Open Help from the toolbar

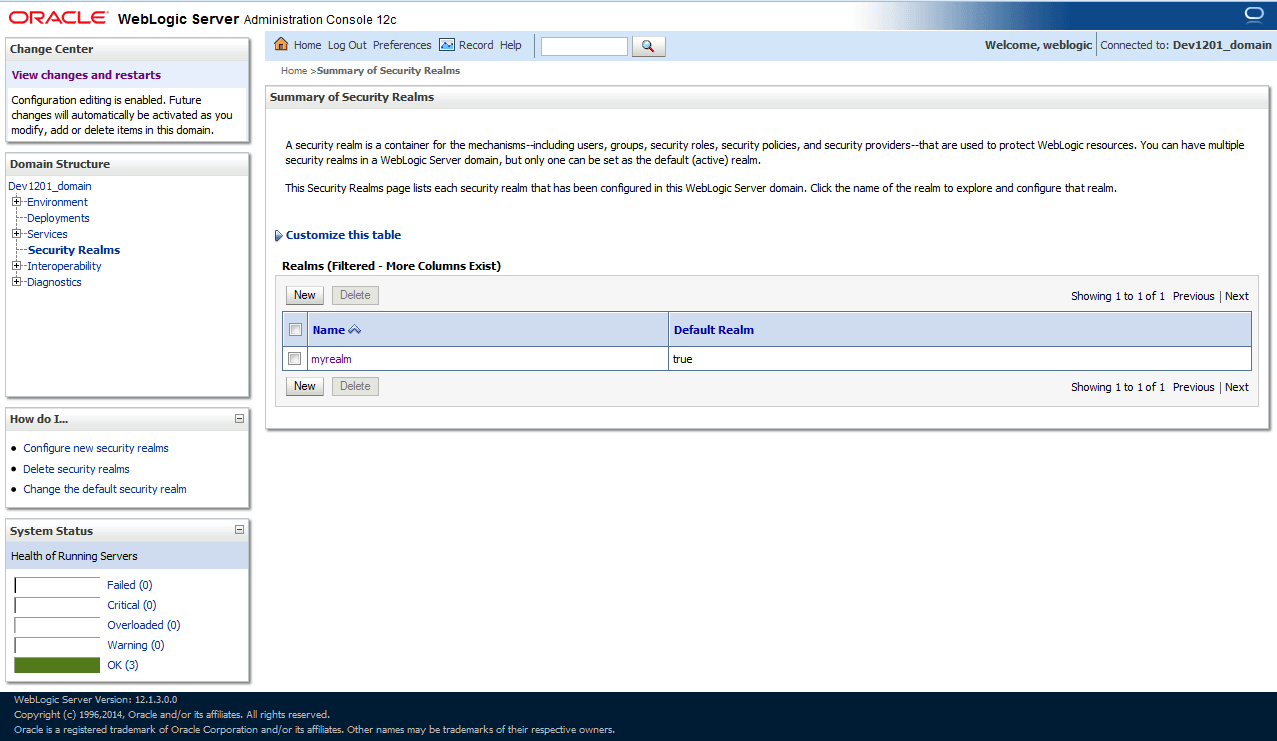point(511,45)
